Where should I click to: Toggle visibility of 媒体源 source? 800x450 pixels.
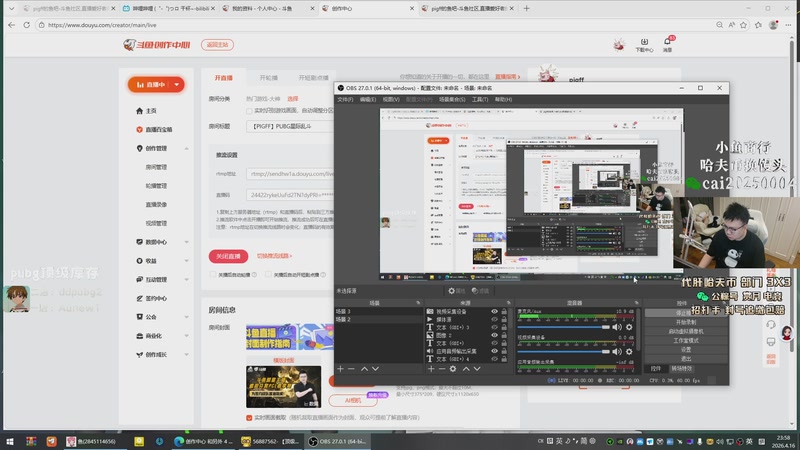tap(494, 319)
